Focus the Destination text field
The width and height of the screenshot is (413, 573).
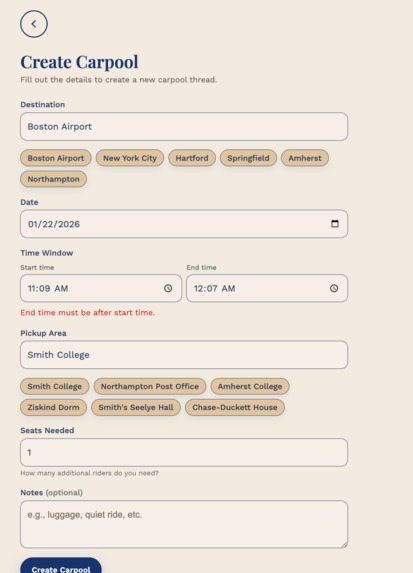pyautogui.click(x=184, y=126)
